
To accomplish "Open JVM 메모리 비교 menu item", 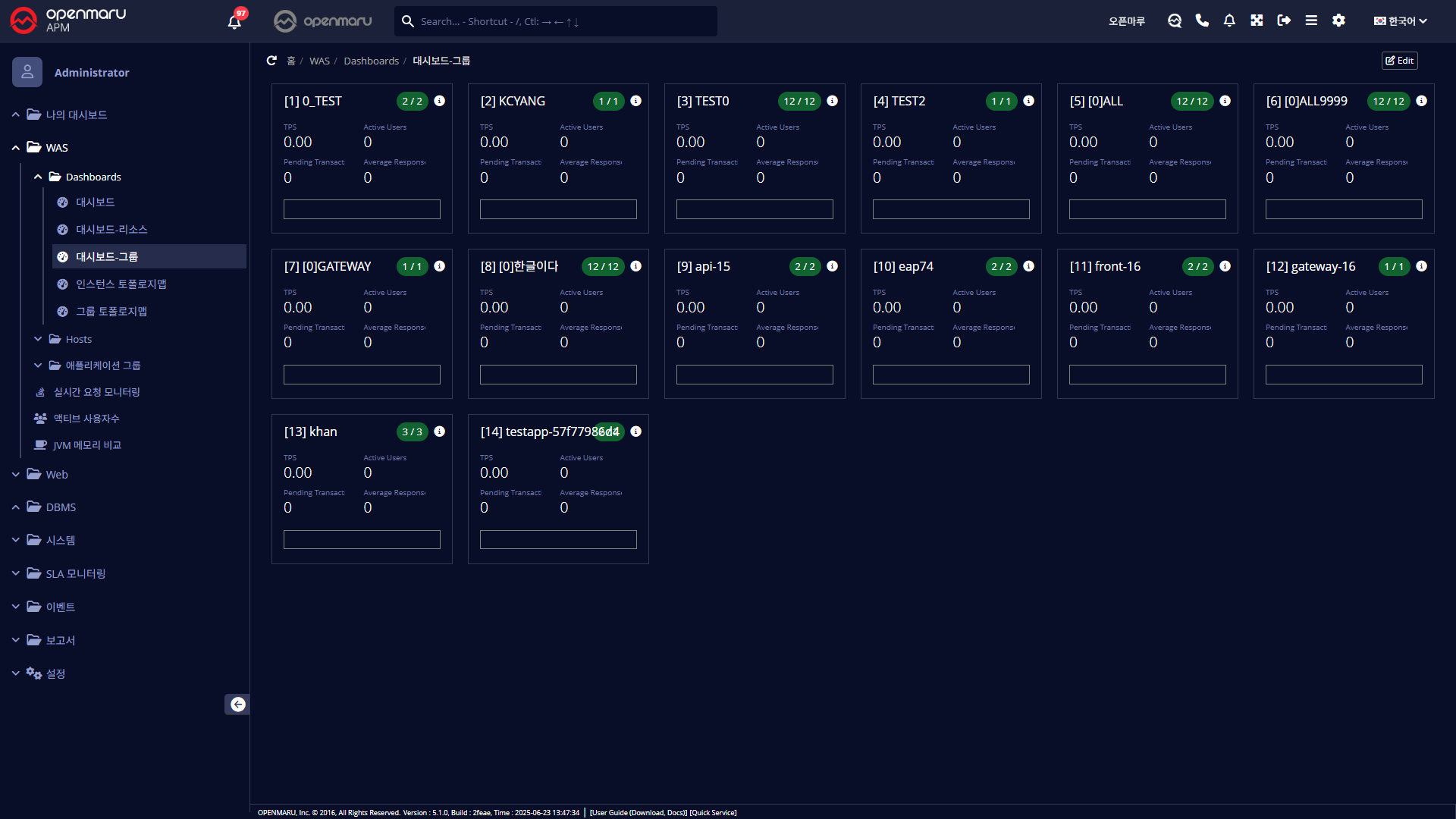I will pyautogui.click(x=87, y=445).
